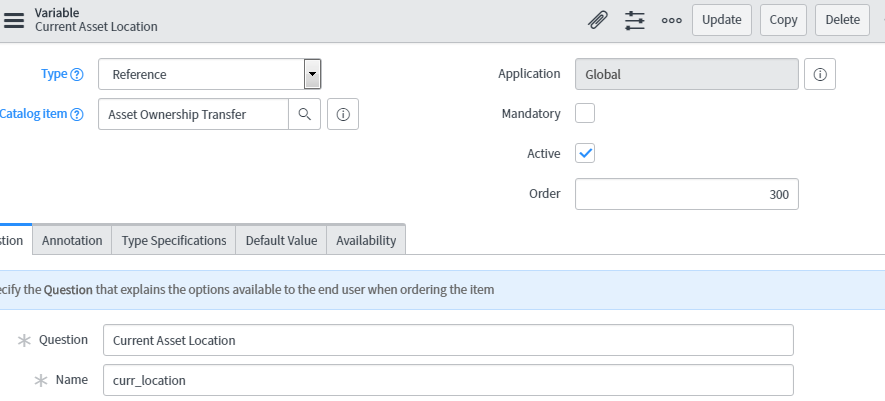Open the Type dropdown showing Reference

point(209,74)
